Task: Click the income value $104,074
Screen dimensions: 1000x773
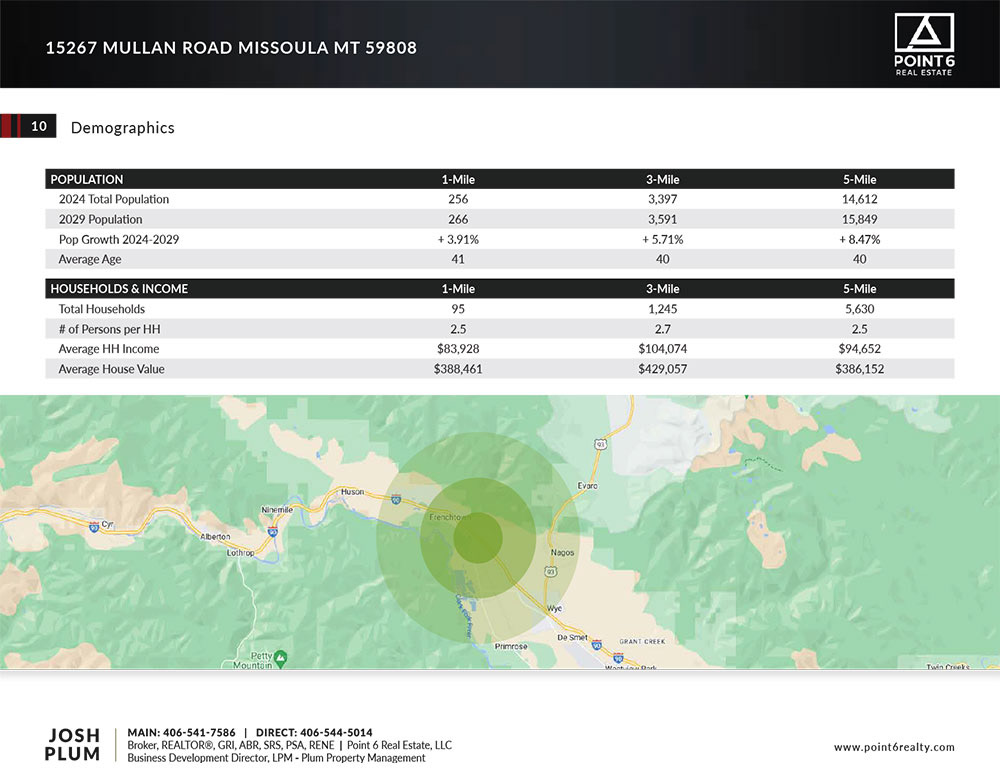Action: (x=663, y=349)
